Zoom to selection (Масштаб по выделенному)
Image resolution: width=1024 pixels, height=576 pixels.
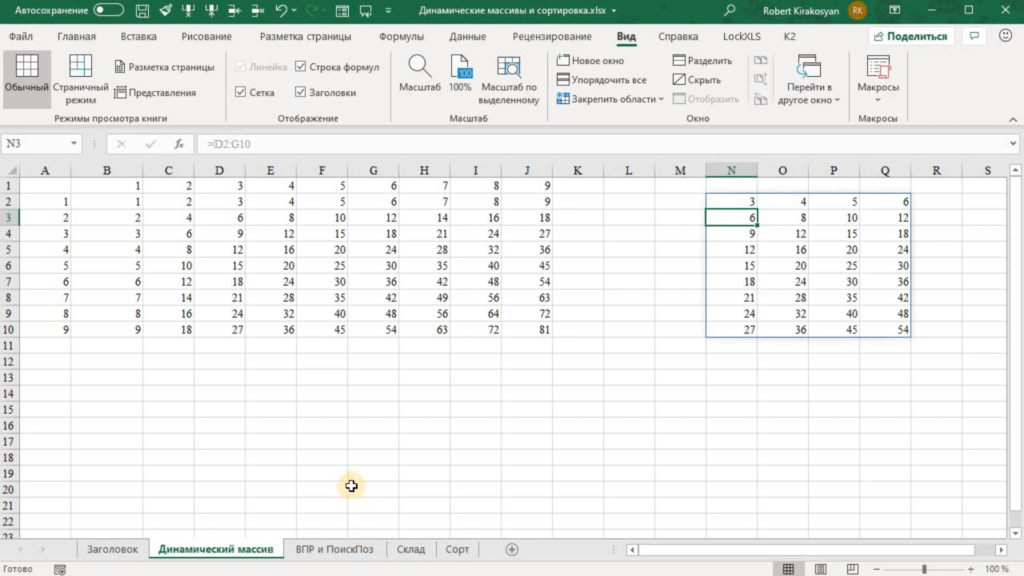[x=508, y=78]
